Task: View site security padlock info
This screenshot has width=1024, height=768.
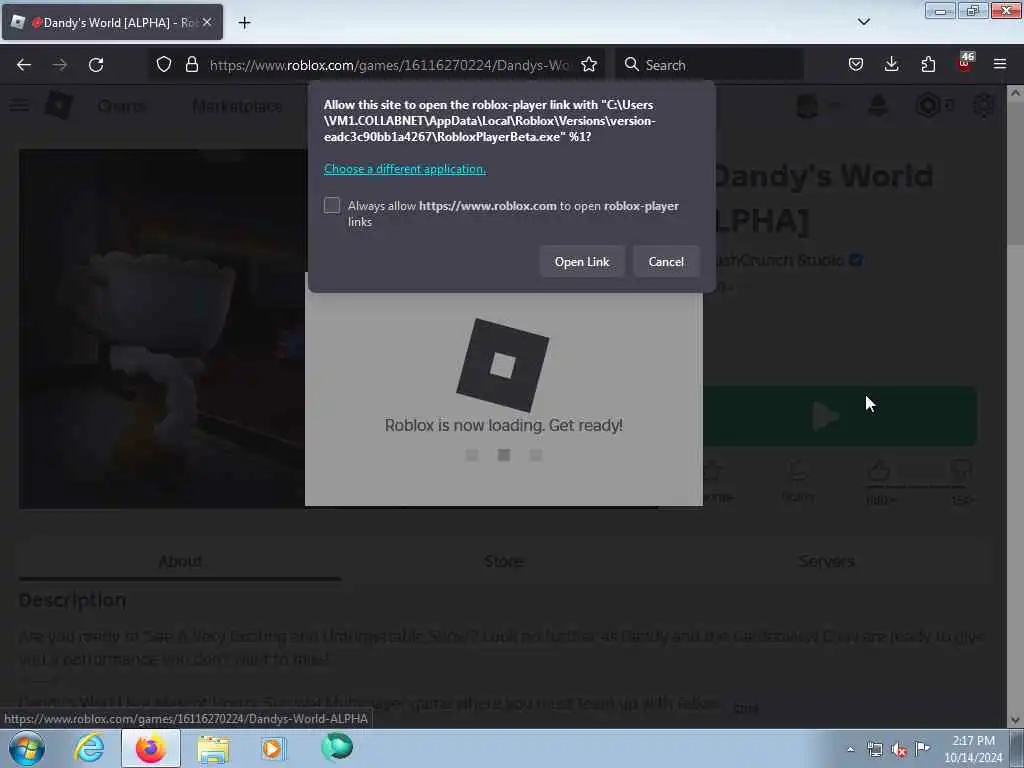Action: coord(191,65)
